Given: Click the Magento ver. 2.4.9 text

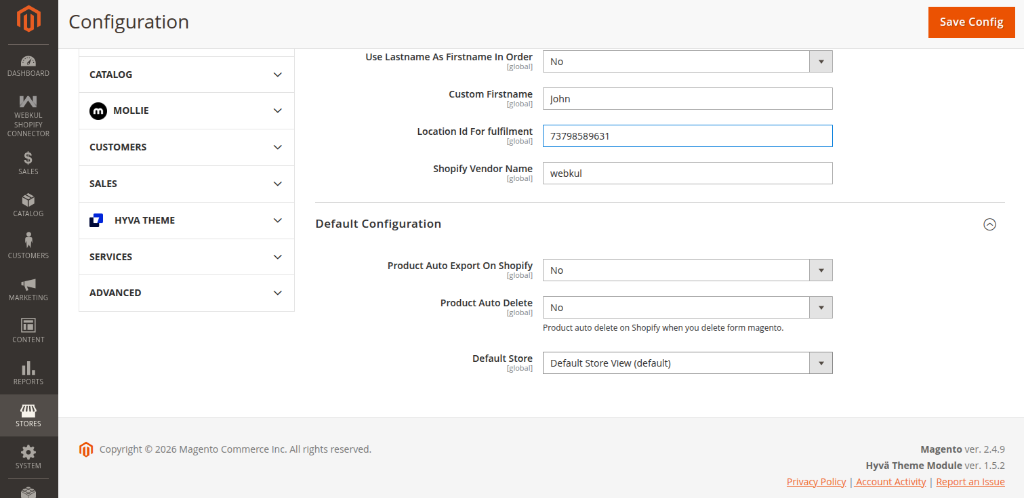Looking at the screenshot, I should pos(962,449).
